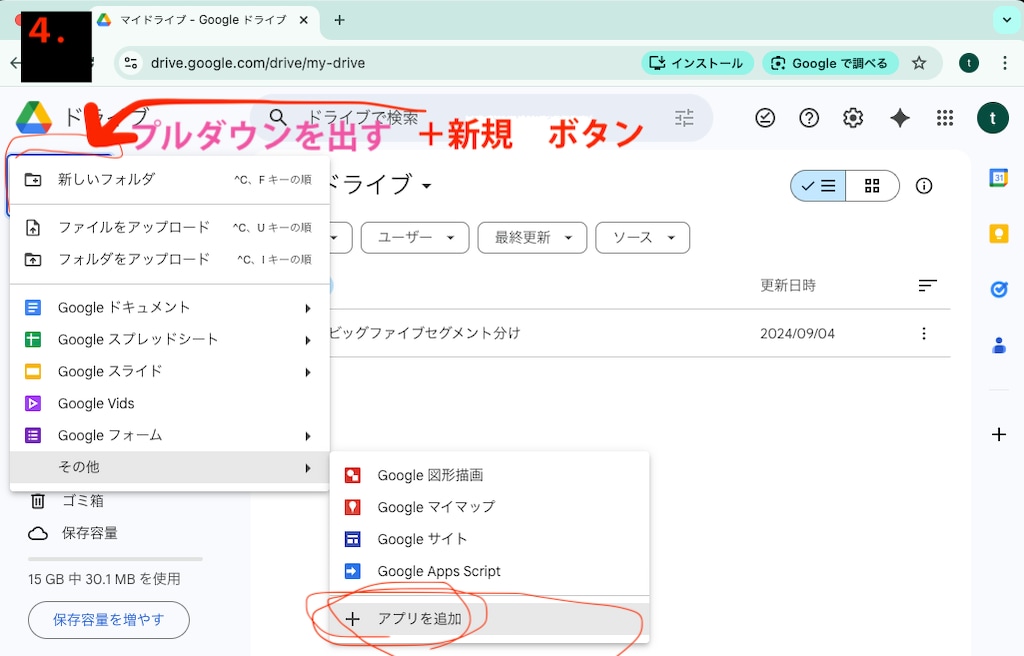
Task: Show file details with the info icon
Action: pos(923,185)
